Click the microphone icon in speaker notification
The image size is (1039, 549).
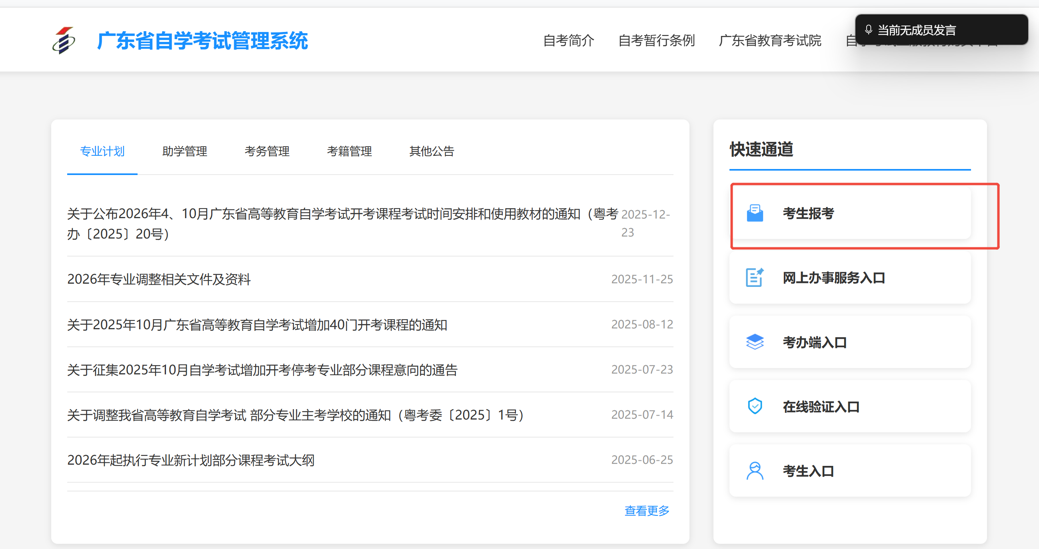coord(868,30)
